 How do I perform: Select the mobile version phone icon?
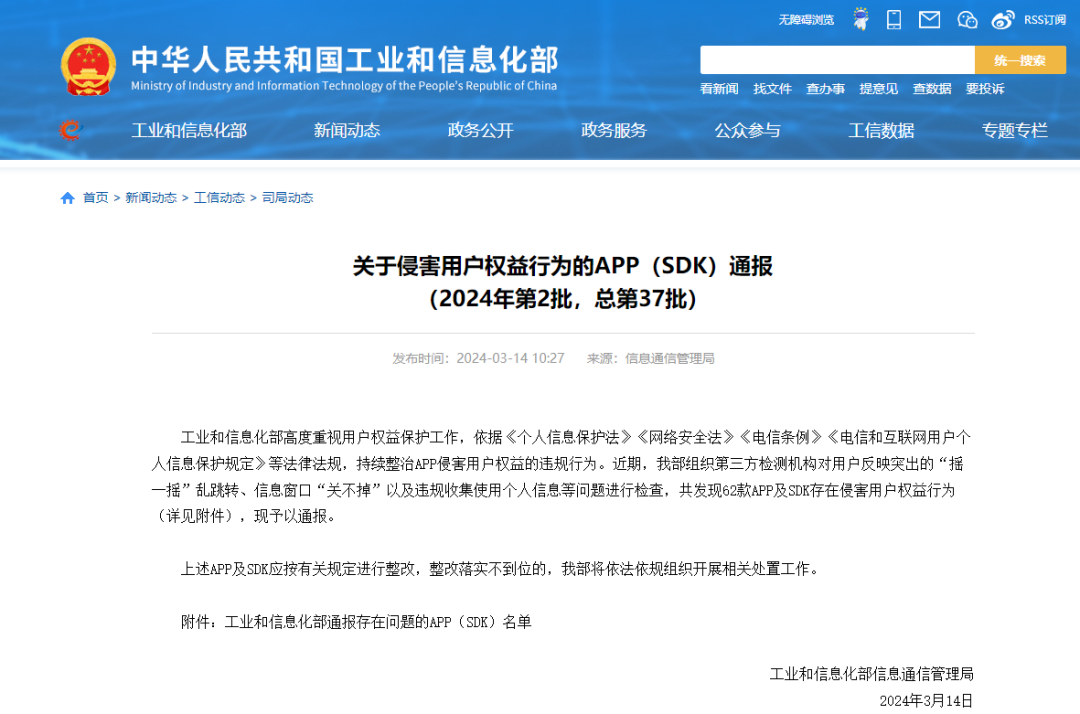894,20
